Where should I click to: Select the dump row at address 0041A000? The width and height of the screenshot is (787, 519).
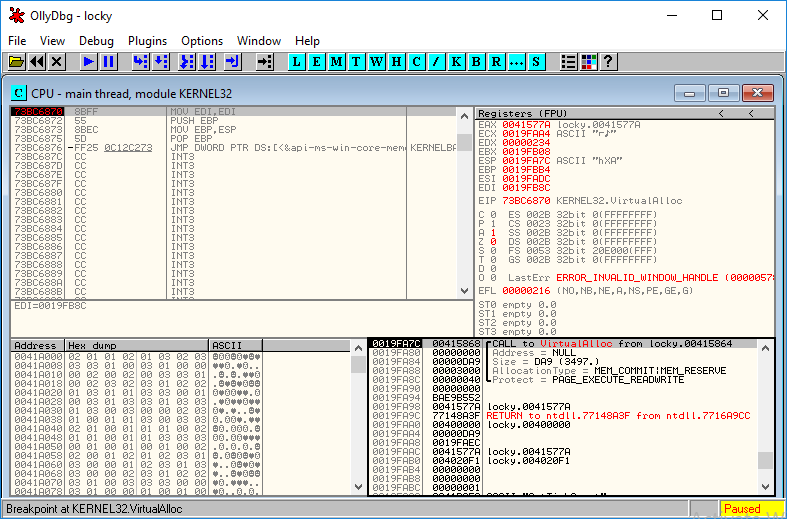137,356
